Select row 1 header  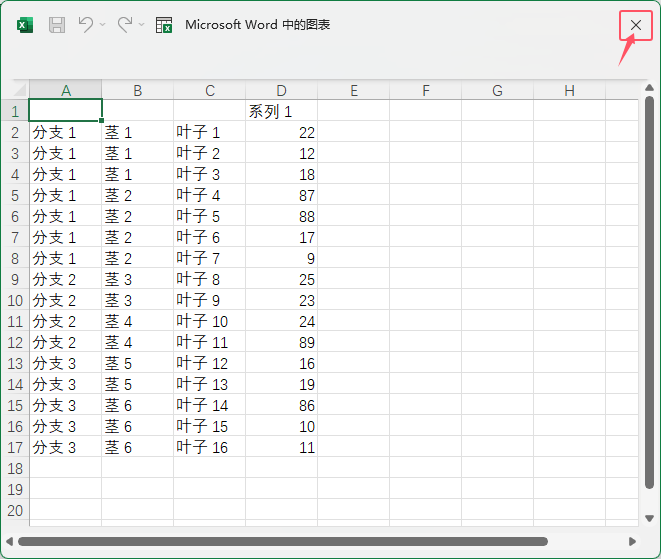point(15,111)
